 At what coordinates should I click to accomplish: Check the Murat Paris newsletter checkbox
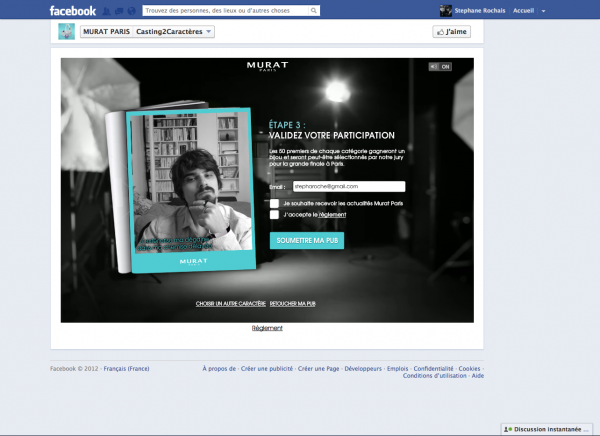tap(274, 203)
